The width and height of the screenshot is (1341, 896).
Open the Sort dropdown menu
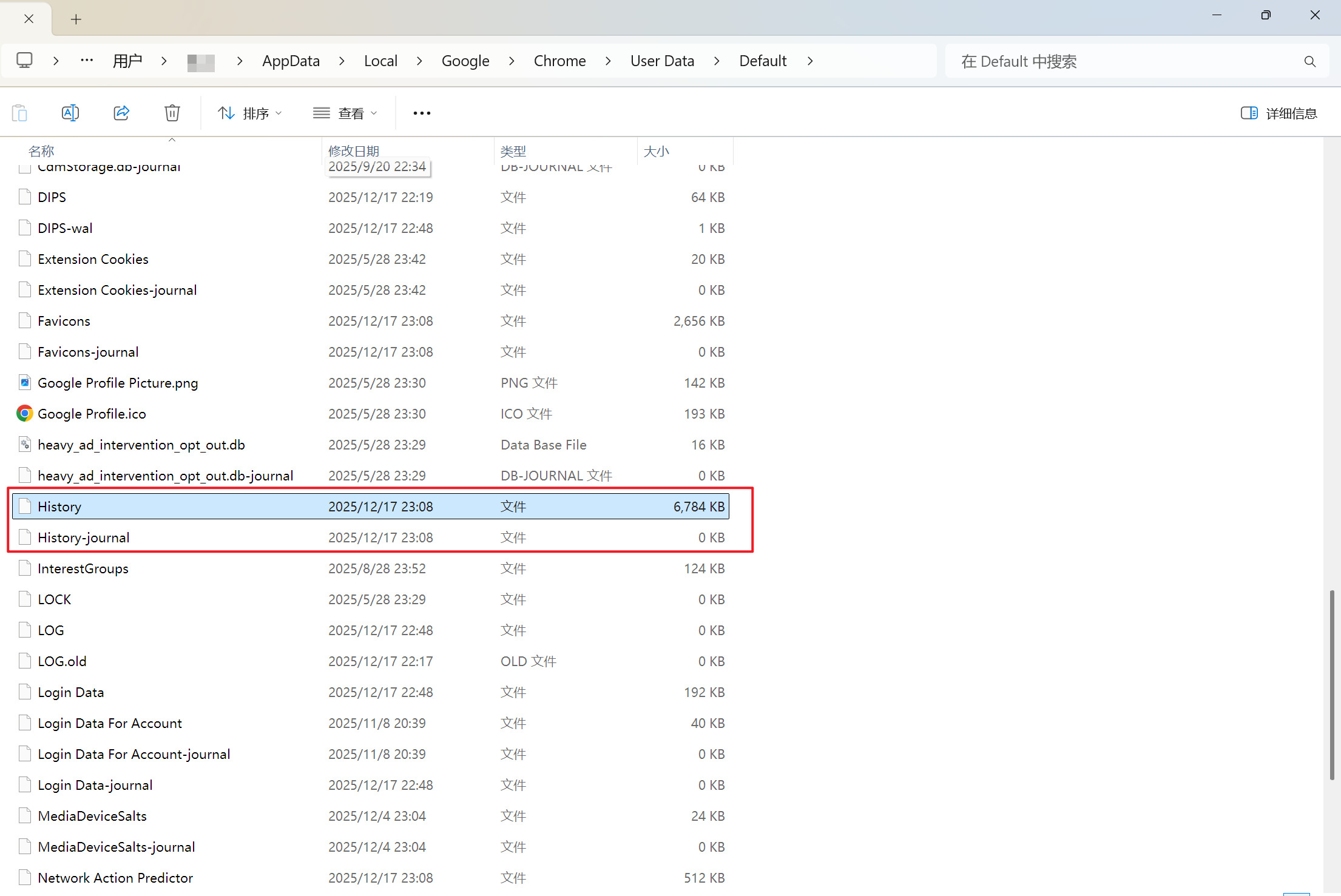coord(250,113)
